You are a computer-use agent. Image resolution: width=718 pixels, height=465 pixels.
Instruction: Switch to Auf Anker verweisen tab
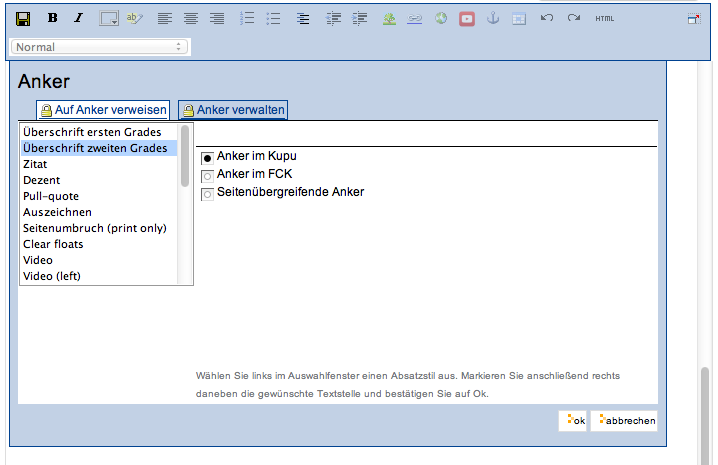[103, 110]
